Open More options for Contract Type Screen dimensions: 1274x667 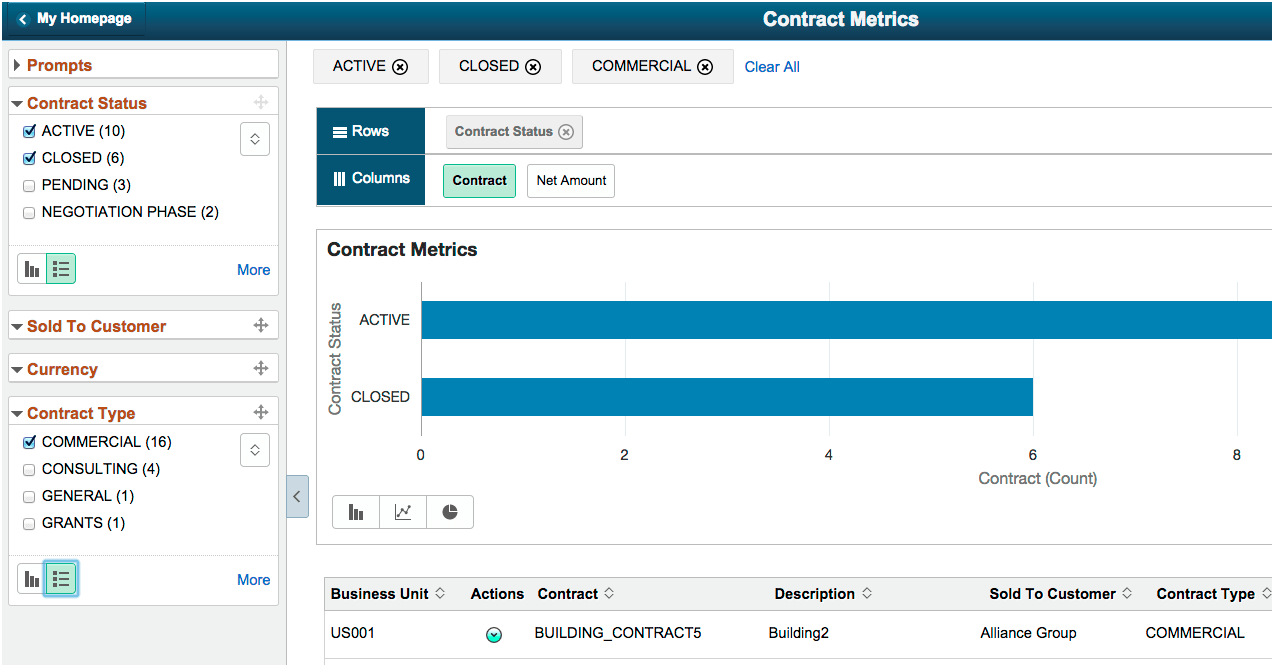253,579
